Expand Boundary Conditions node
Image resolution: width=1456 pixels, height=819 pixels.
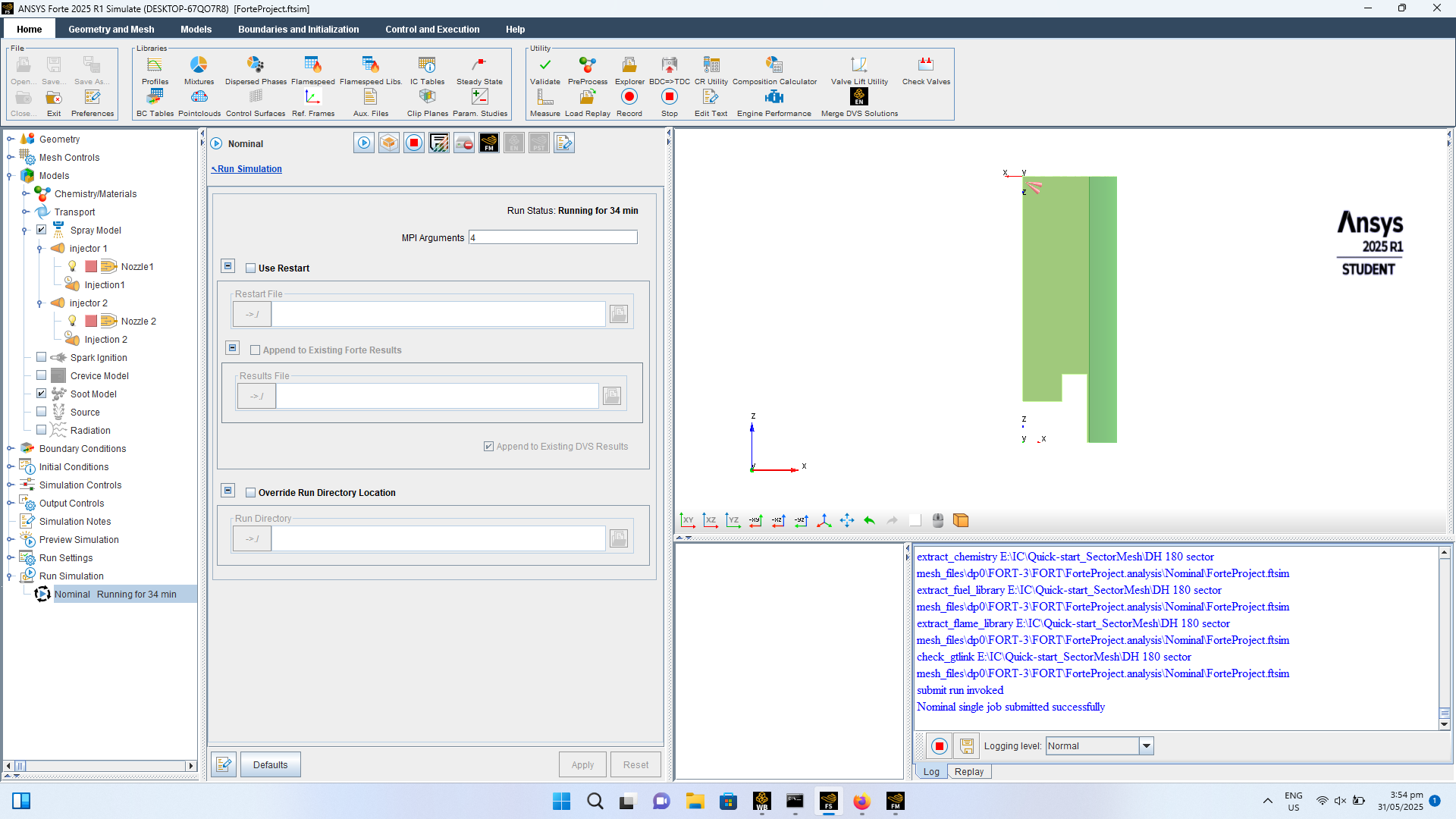[10, 448]
